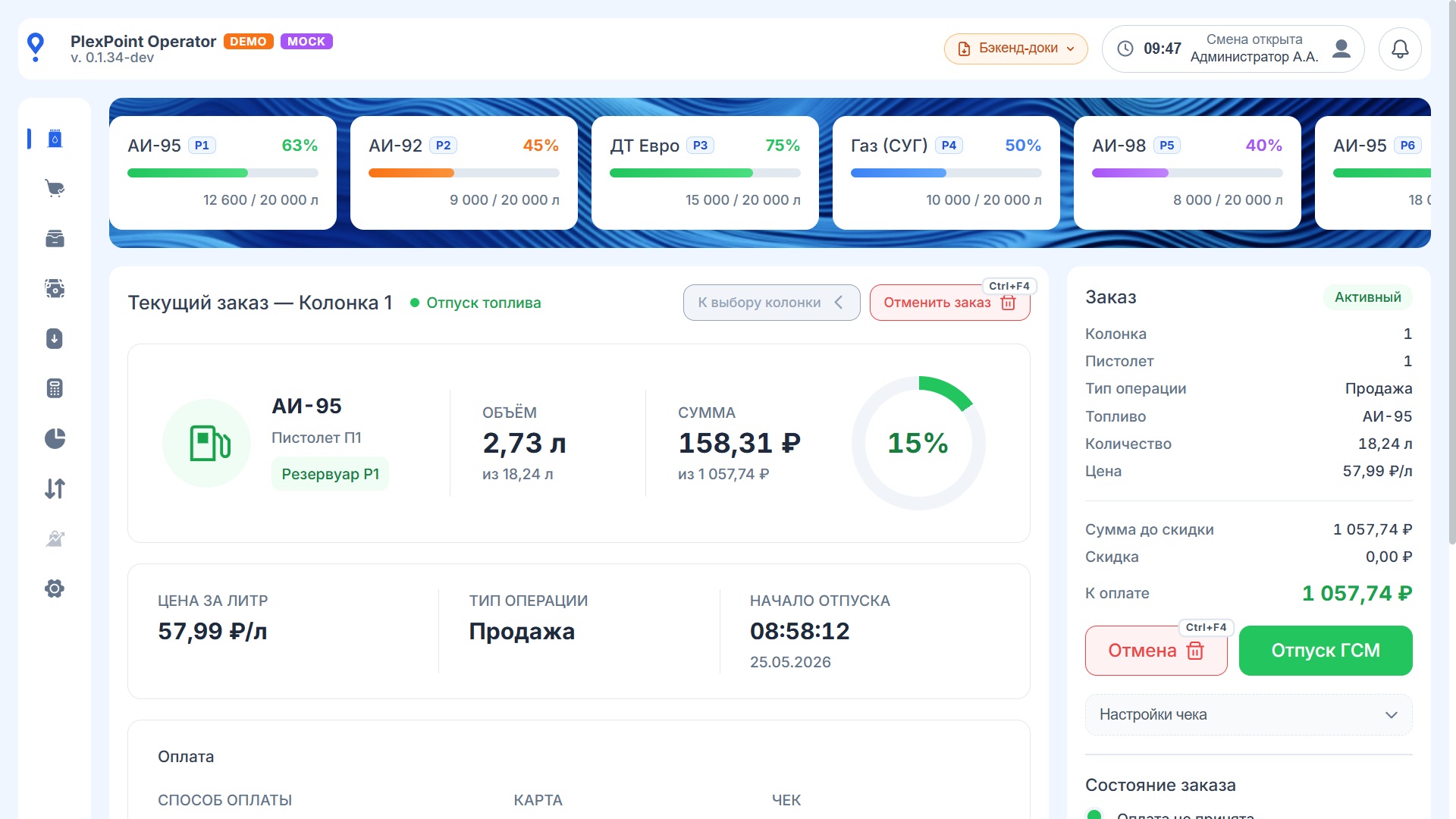Click the 158,31 ₽ sum value
The height and width of the screenshot is (819, 1456).
[x=739, y=443]
